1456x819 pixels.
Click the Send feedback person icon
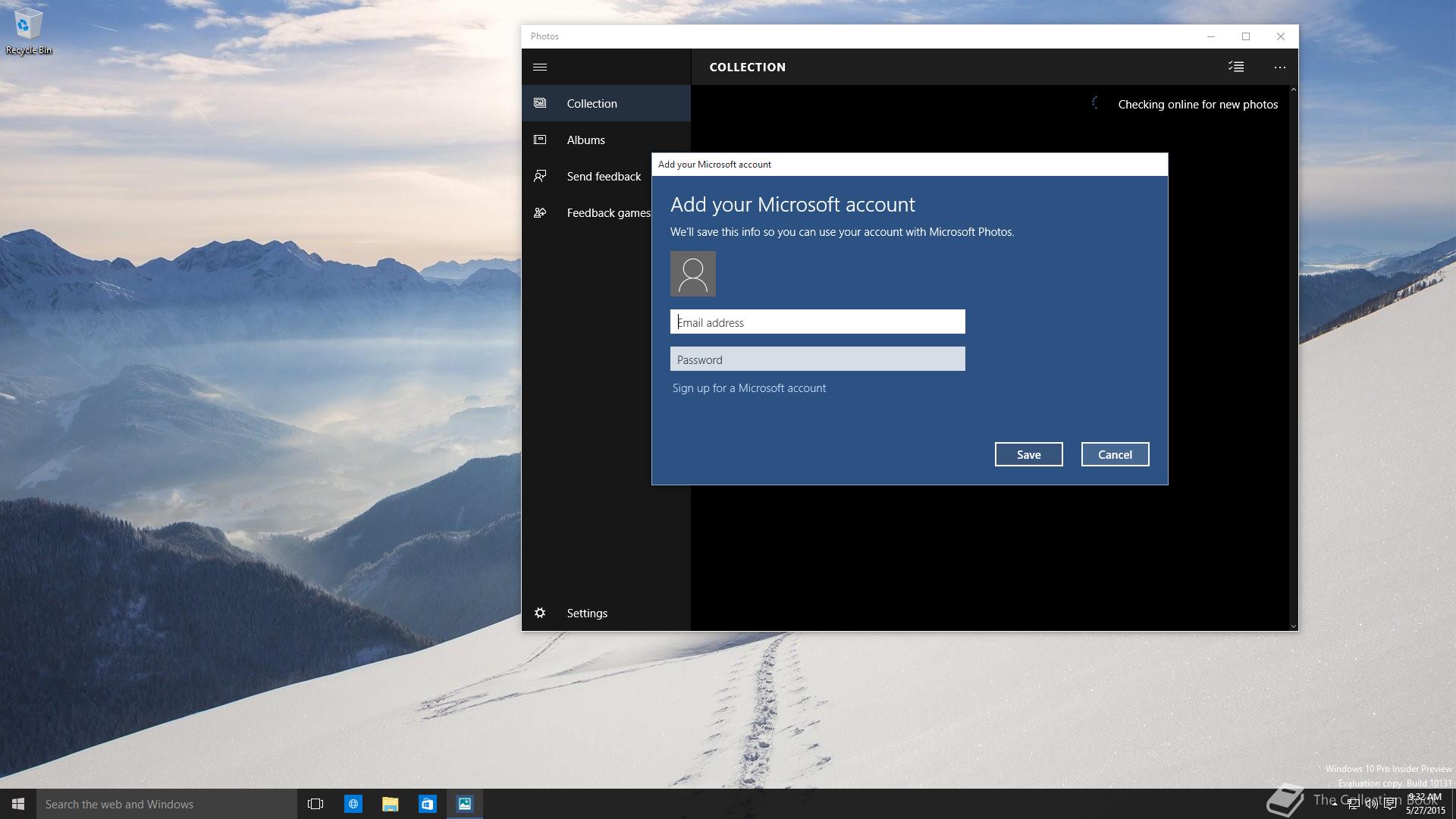[x=540, y=176]
